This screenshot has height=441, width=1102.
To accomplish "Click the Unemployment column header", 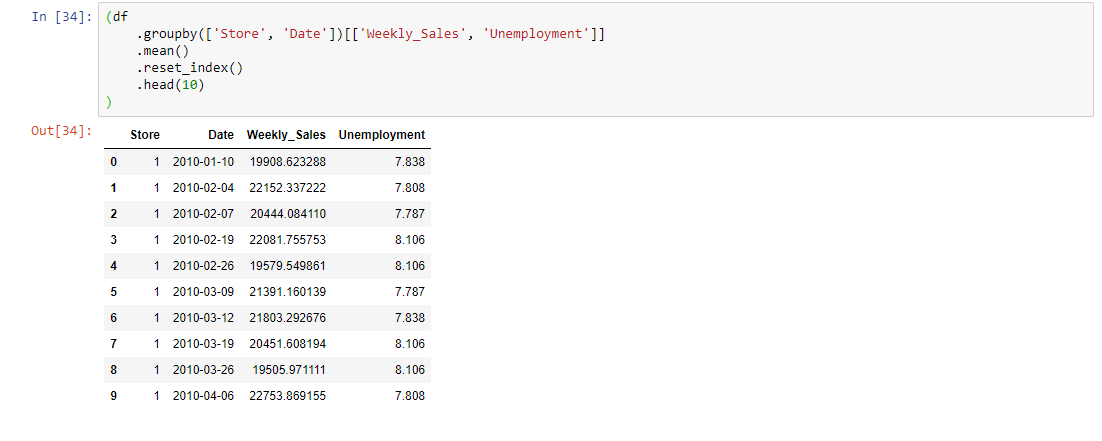I will (382, 135).
